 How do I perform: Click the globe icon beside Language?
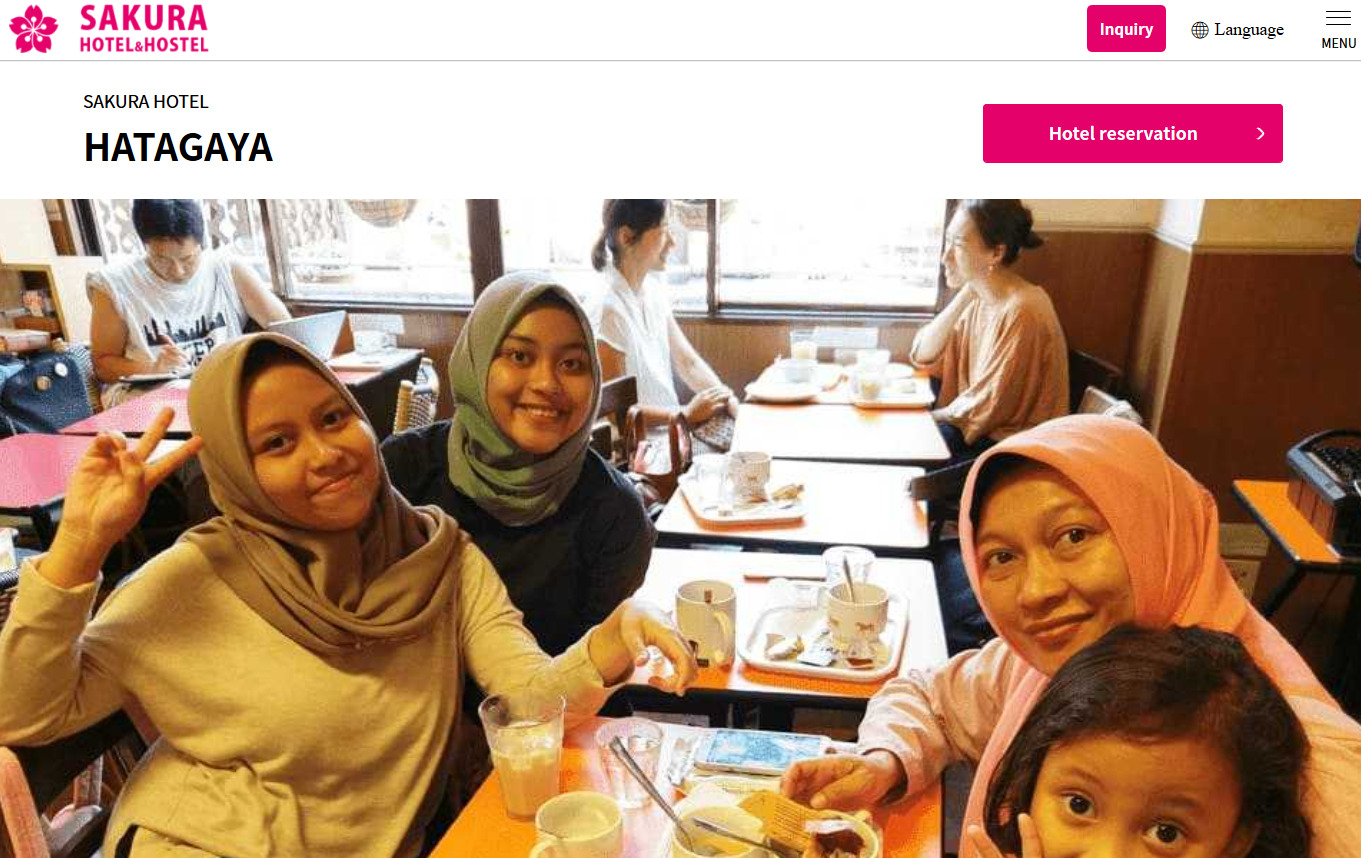(1200, 30)
